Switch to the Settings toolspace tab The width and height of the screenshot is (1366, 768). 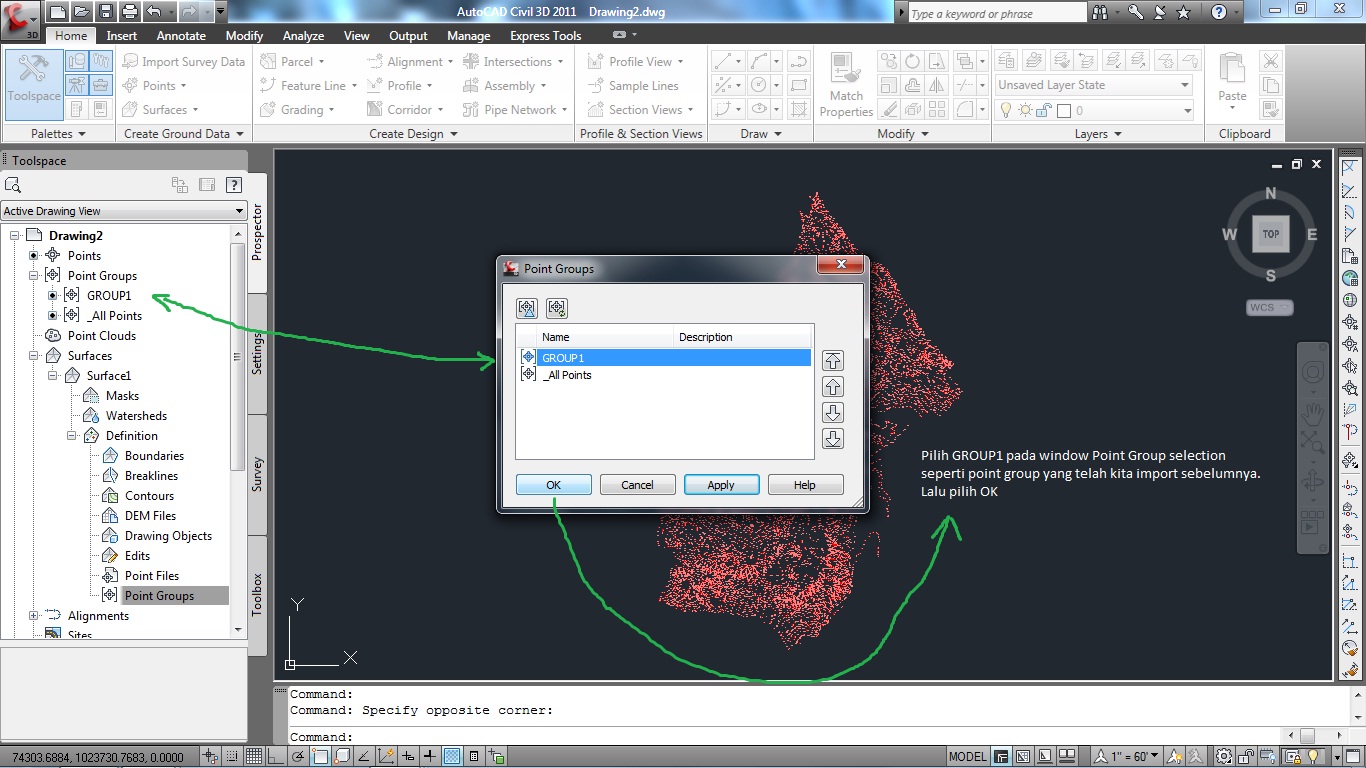[x=257, y=352]
